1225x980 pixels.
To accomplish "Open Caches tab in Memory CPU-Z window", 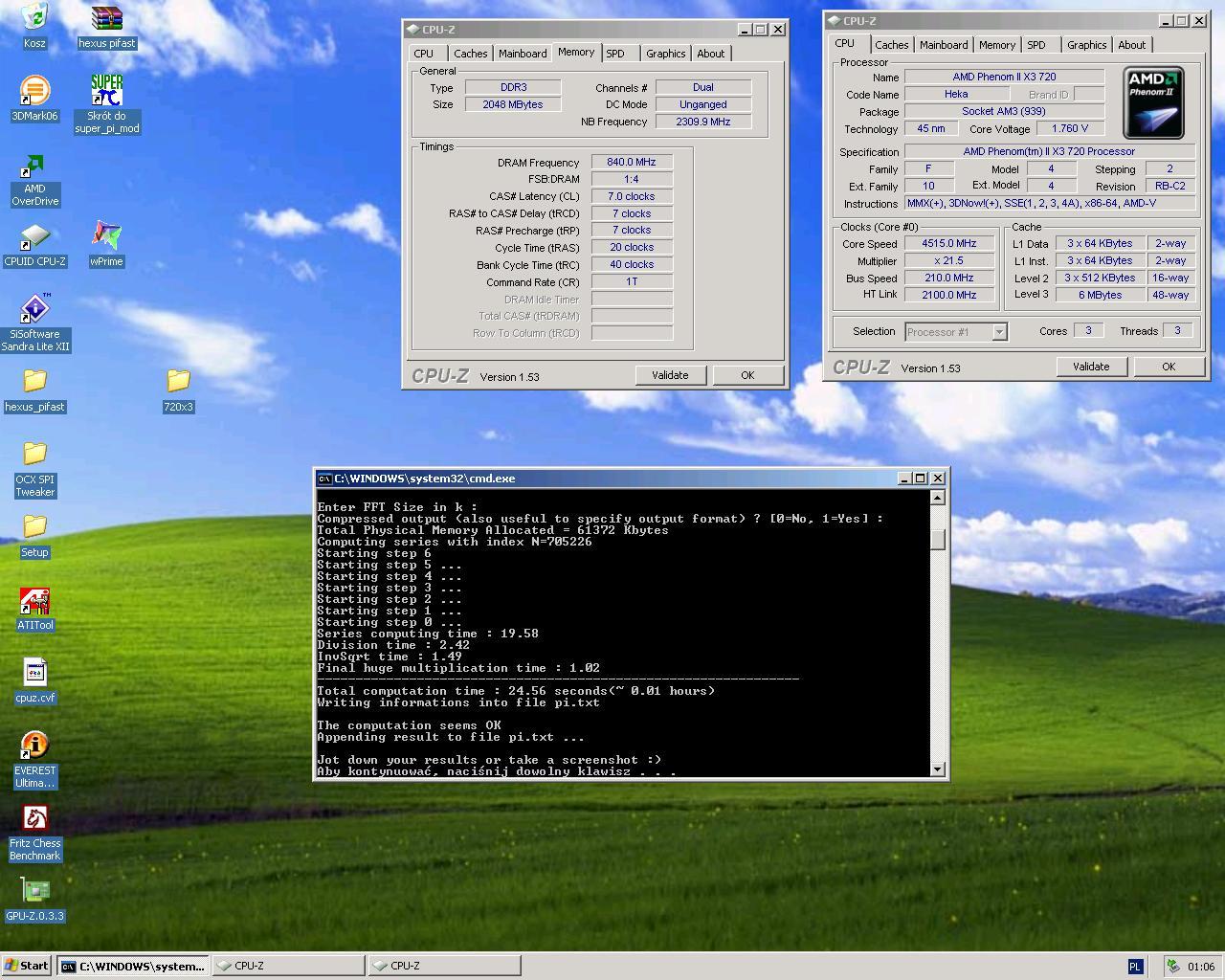I will 471,54.
